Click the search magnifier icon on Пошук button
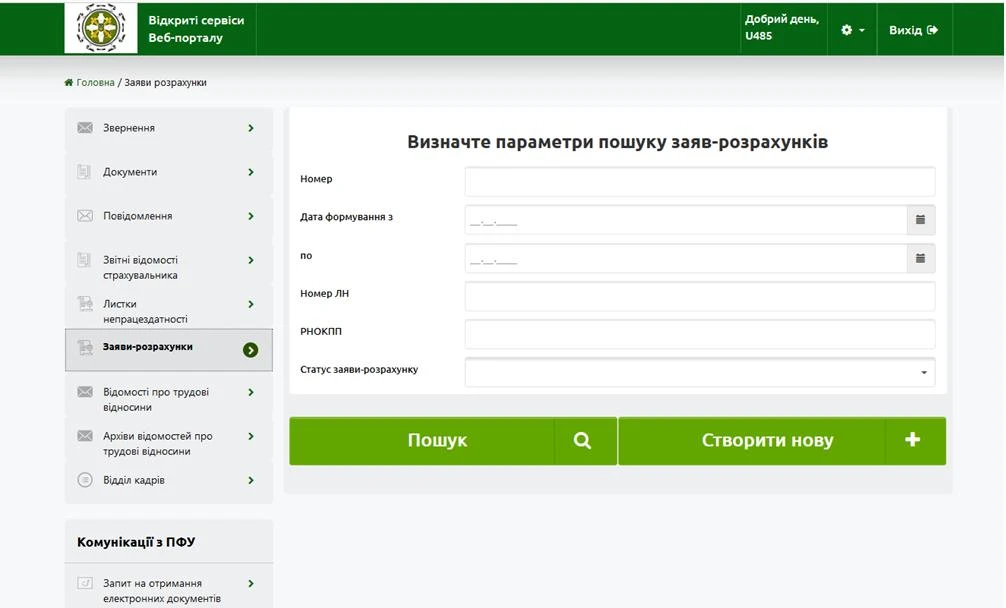 [584, 441]
